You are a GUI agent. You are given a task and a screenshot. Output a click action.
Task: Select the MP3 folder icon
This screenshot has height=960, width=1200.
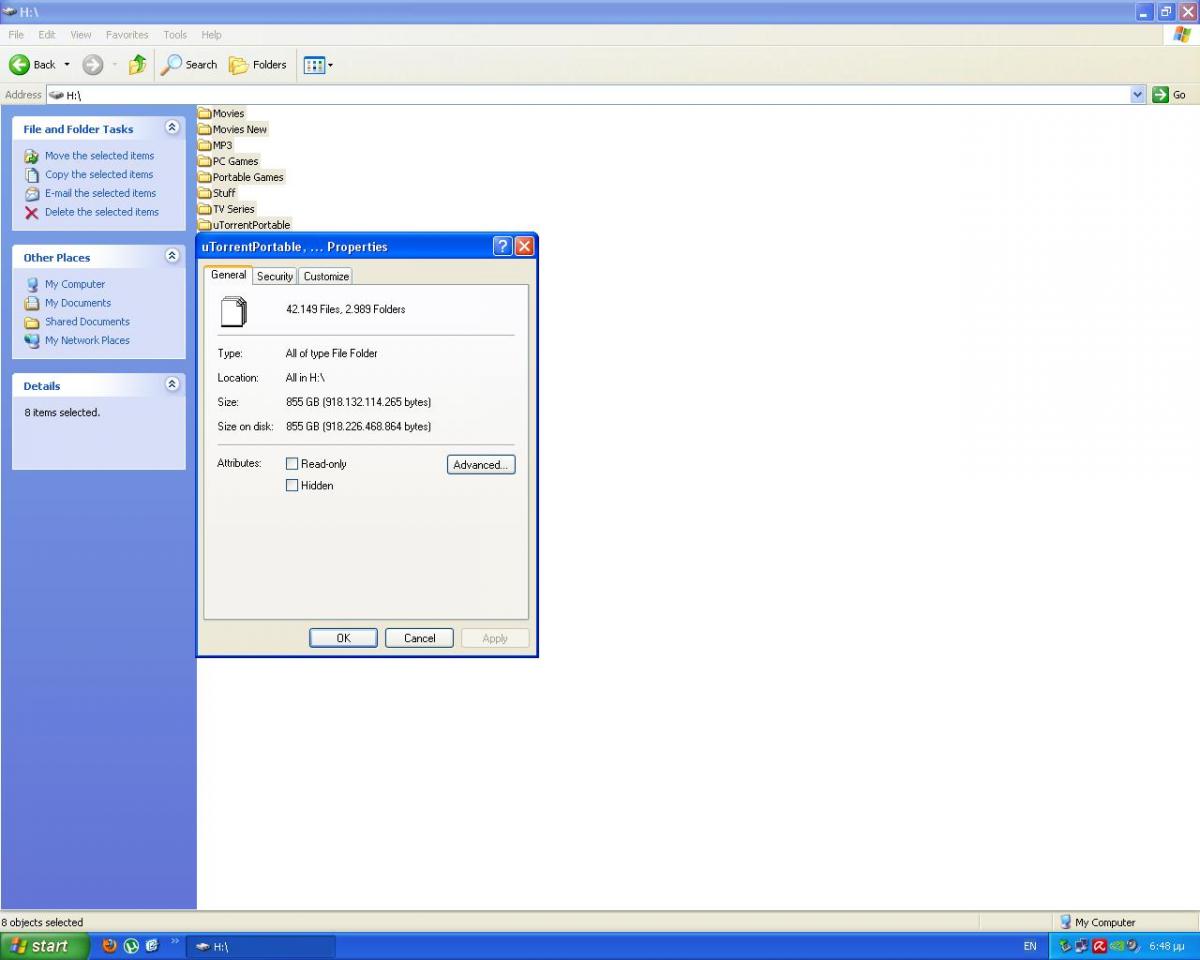(x=205, y=145)
